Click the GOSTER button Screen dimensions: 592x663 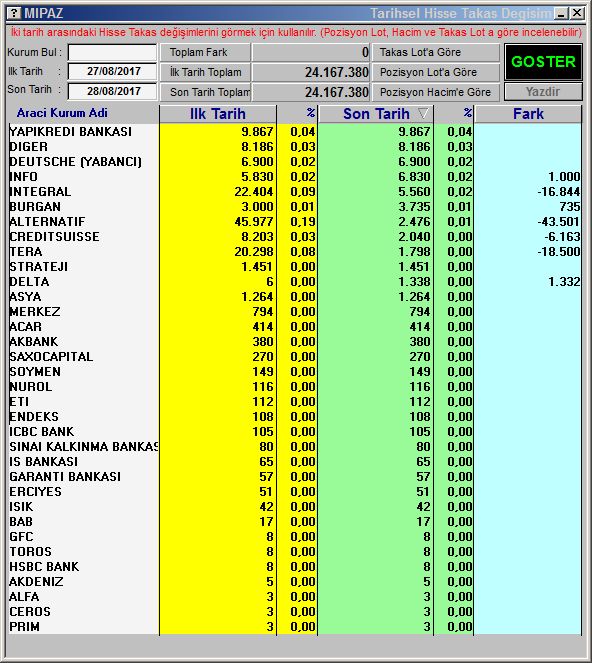[543, 62]
